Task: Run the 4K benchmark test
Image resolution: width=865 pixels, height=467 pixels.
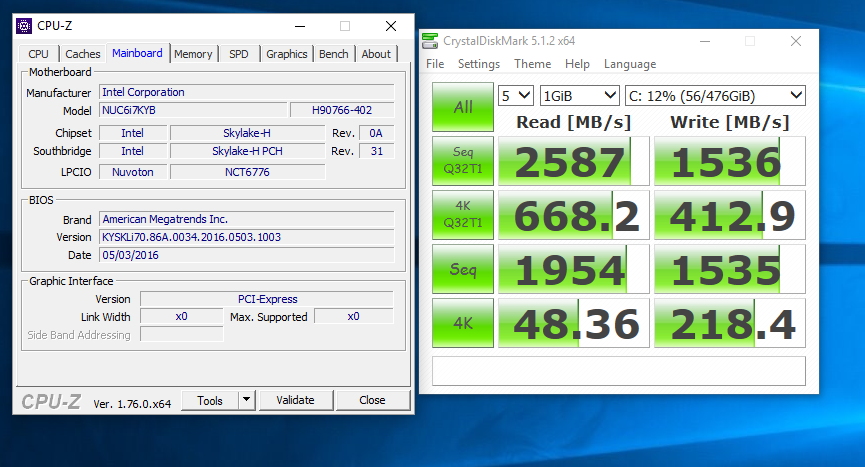Action: click(462, 324)
